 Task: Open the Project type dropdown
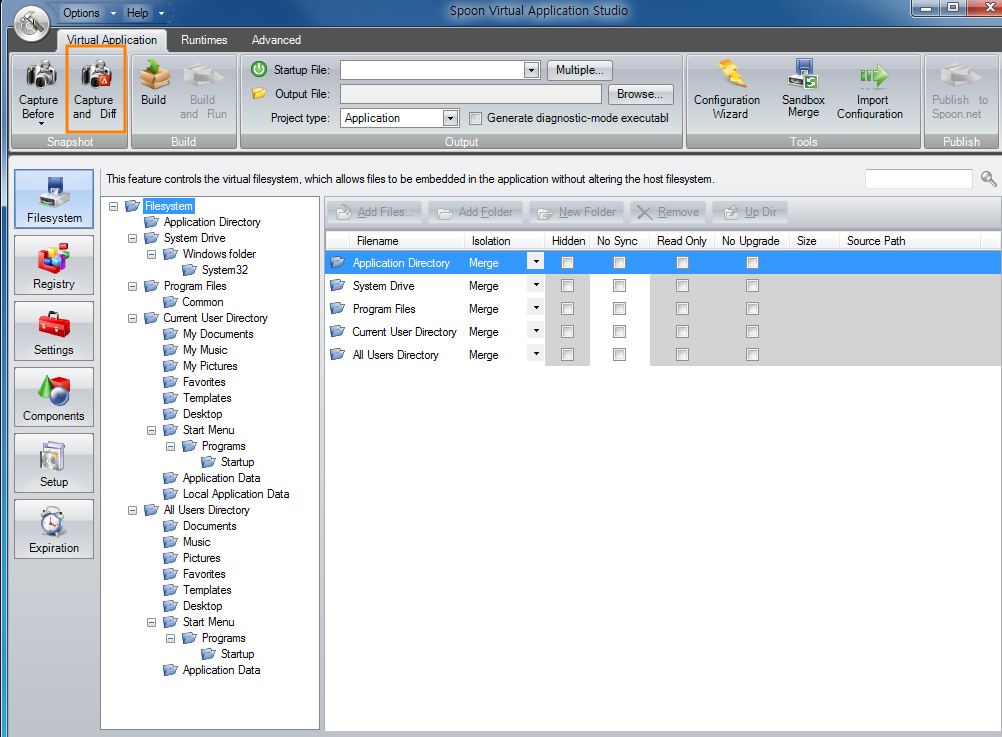[451, 118]
